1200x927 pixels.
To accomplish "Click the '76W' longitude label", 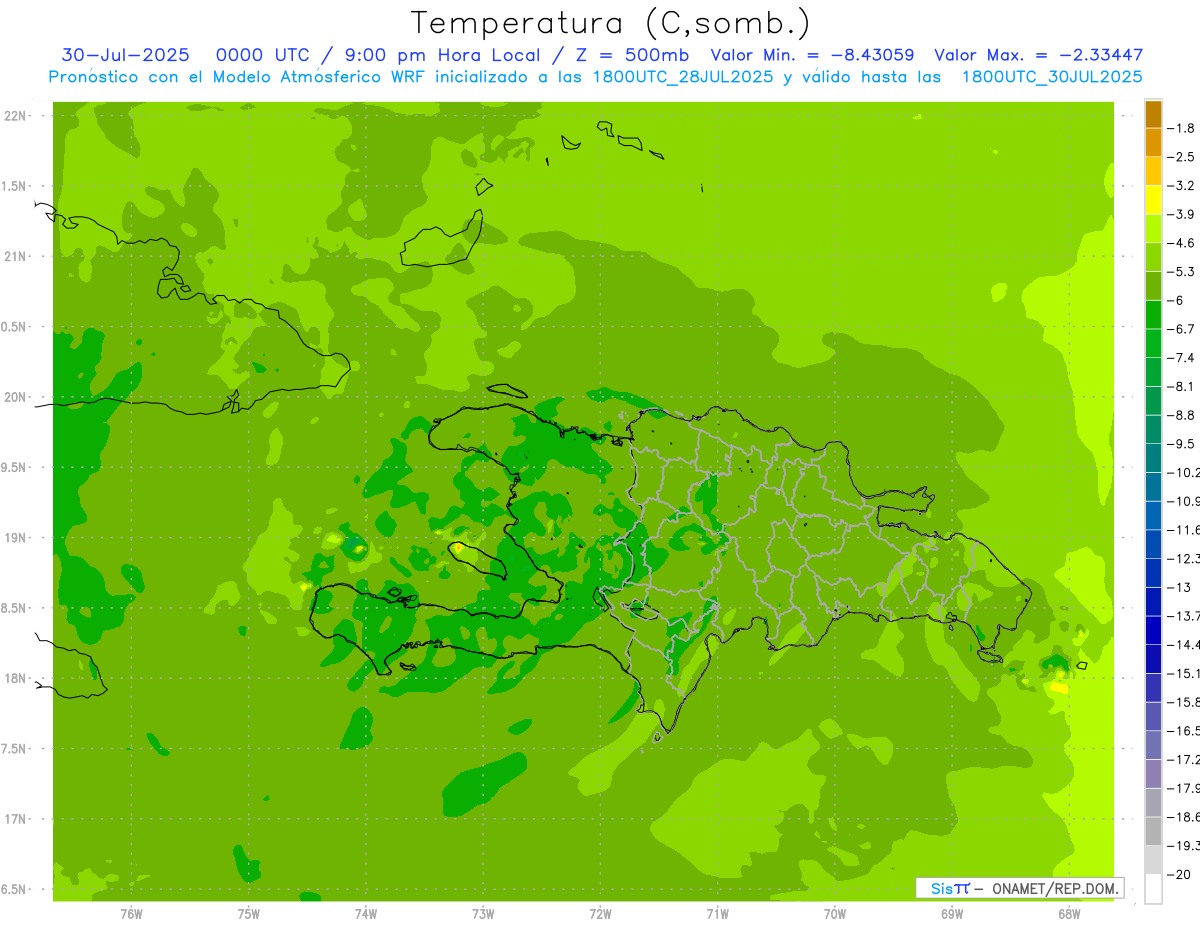I will 131,913.
